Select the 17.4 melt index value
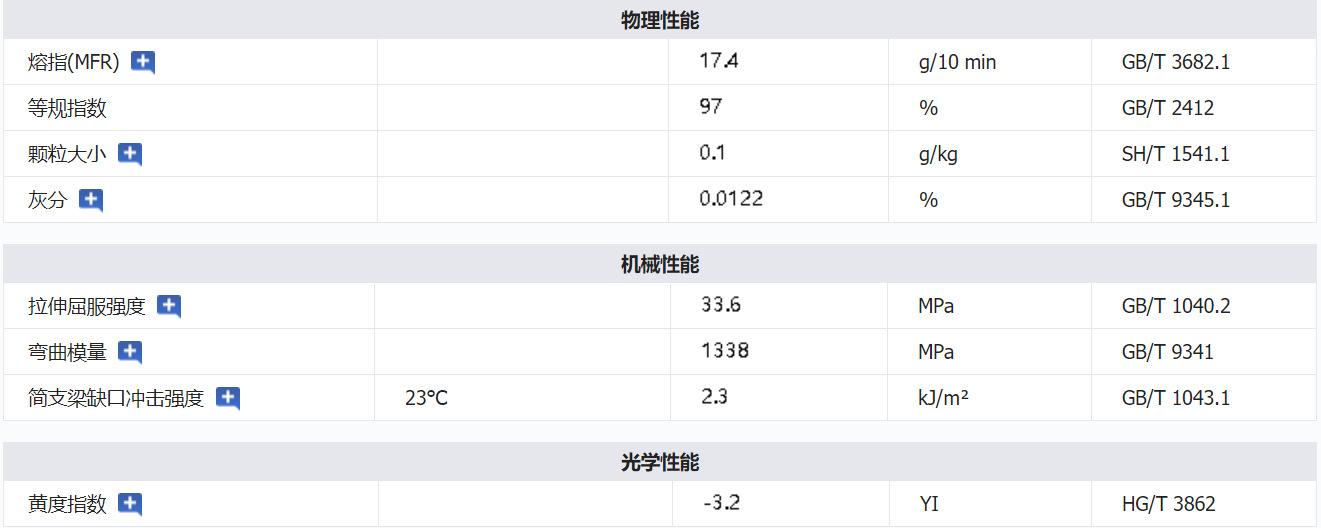This screenshot has height=528, width=1321. 719,61
